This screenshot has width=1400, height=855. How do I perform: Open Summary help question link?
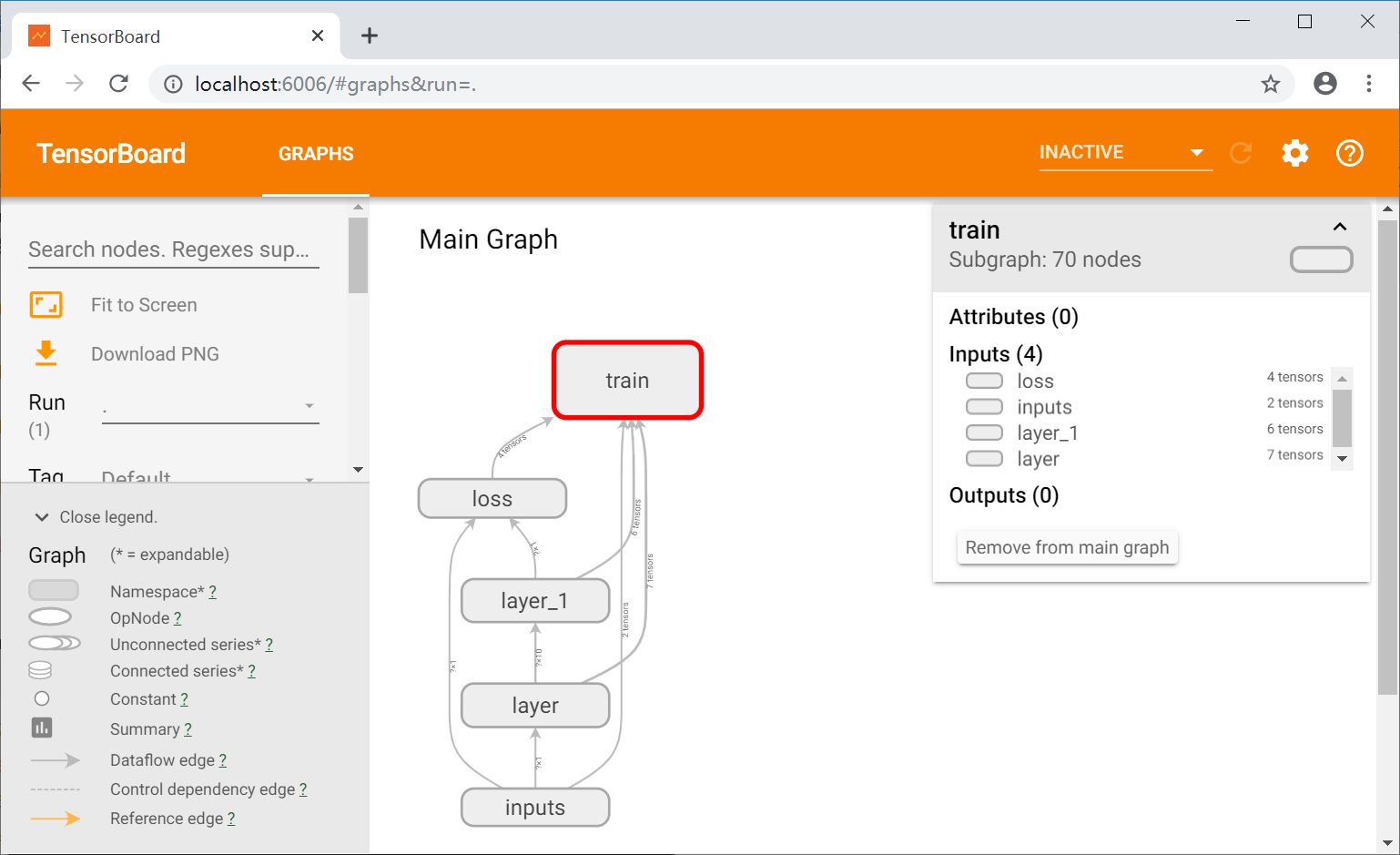pos(188,729)
